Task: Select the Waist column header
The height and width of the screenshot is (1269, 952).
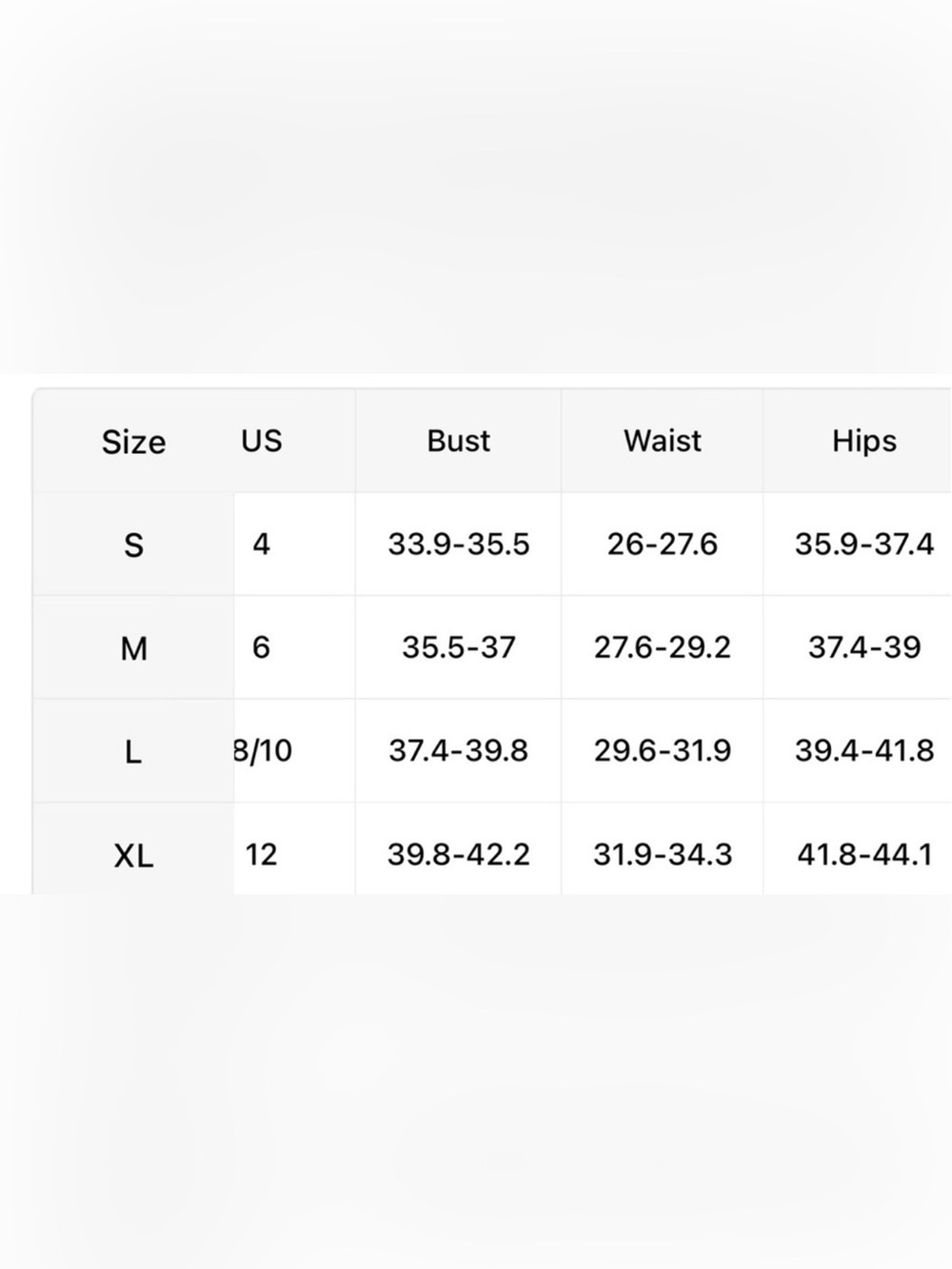Action: (663, 441)
